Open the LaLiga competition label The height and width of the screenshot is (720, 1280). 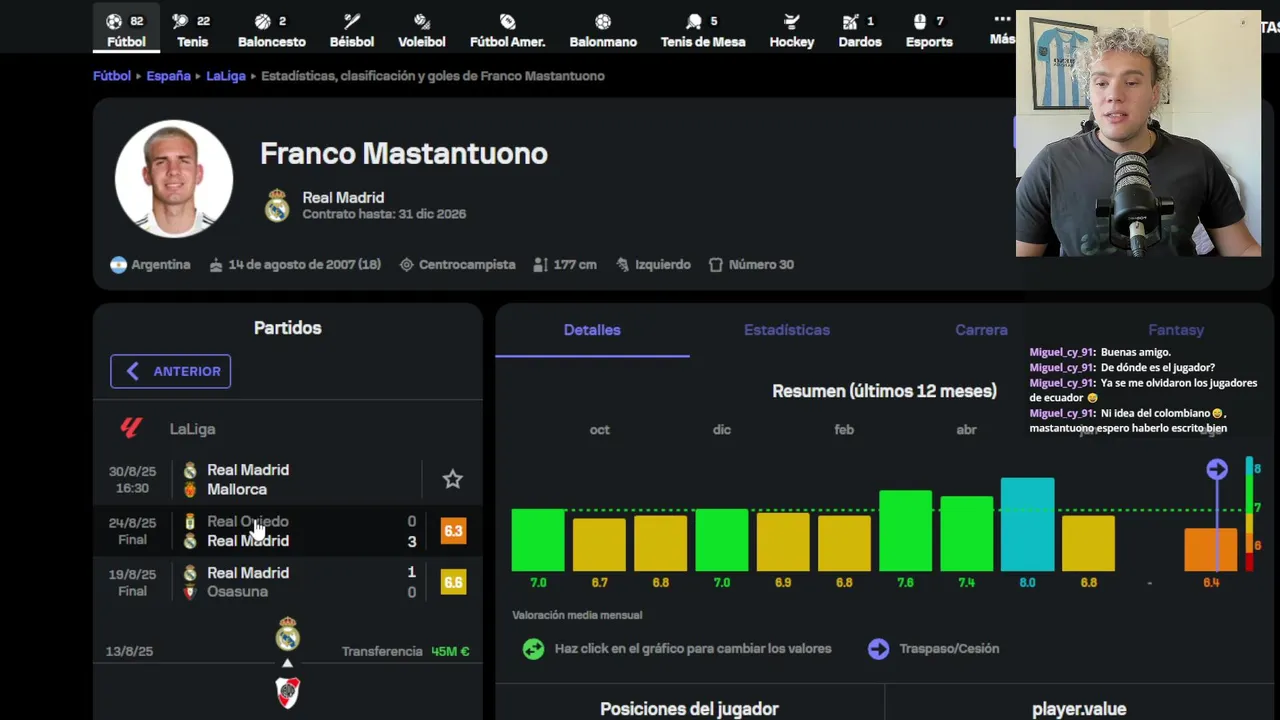192,429
